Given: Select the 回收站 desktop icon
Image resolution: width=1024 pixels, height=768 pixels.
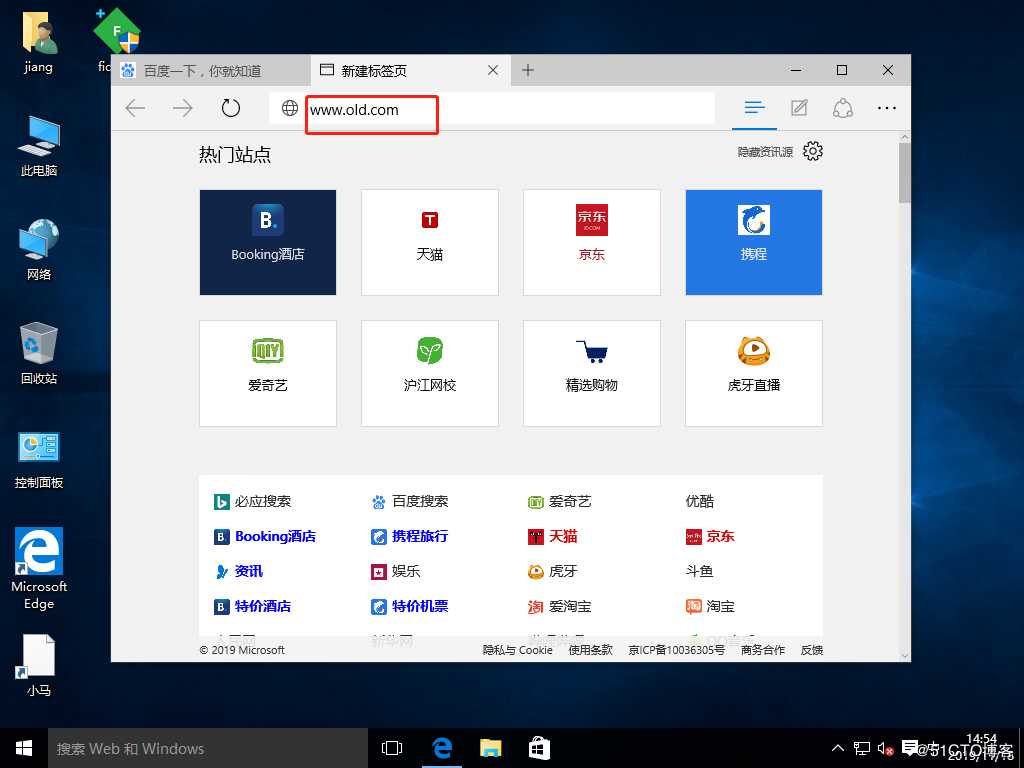Looking at the screenshot, I should pos(39,353).
